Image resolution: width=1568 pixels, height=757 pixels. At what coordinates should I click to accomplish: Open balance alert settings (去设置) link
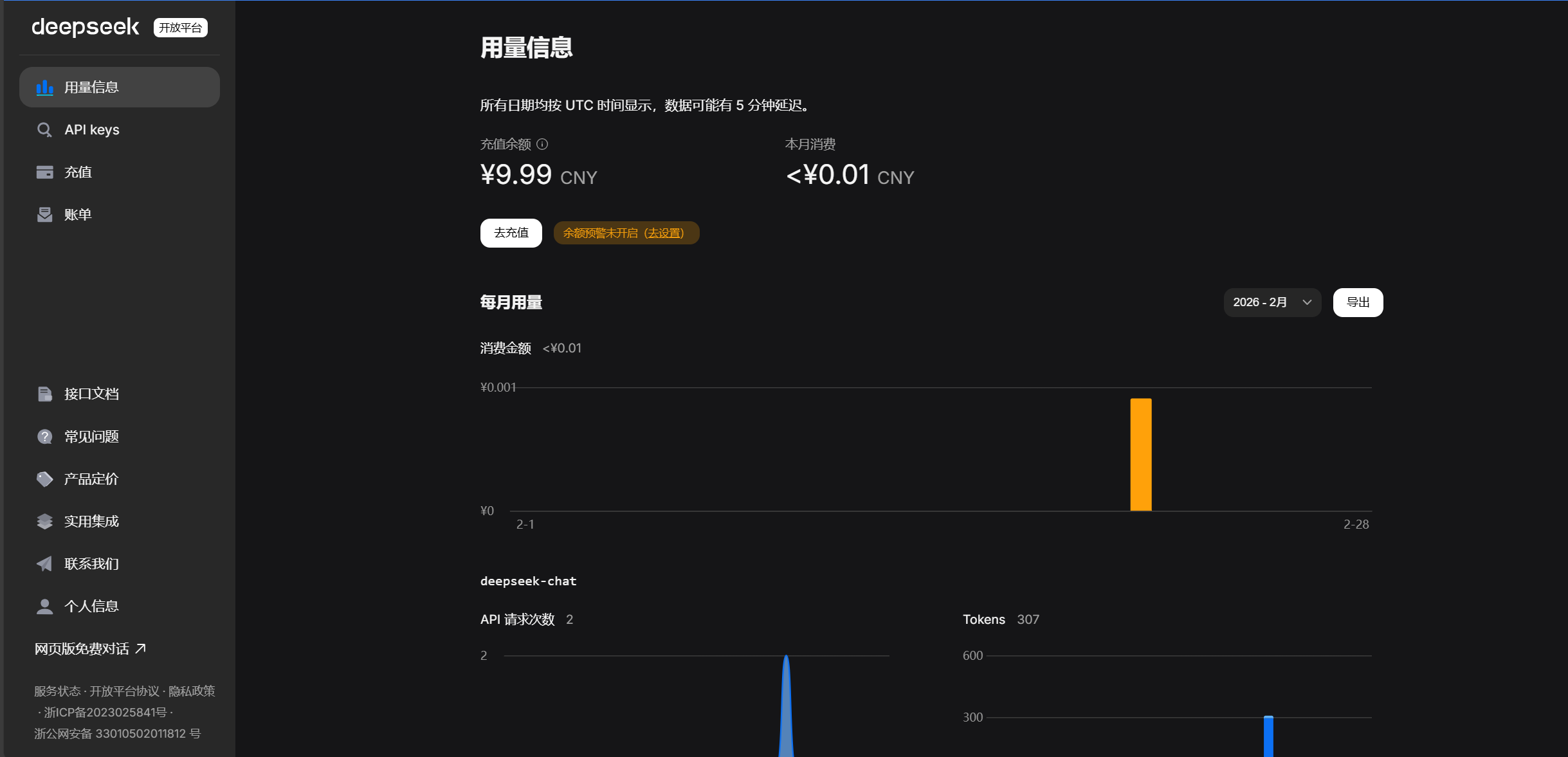[x=664, y=233]
